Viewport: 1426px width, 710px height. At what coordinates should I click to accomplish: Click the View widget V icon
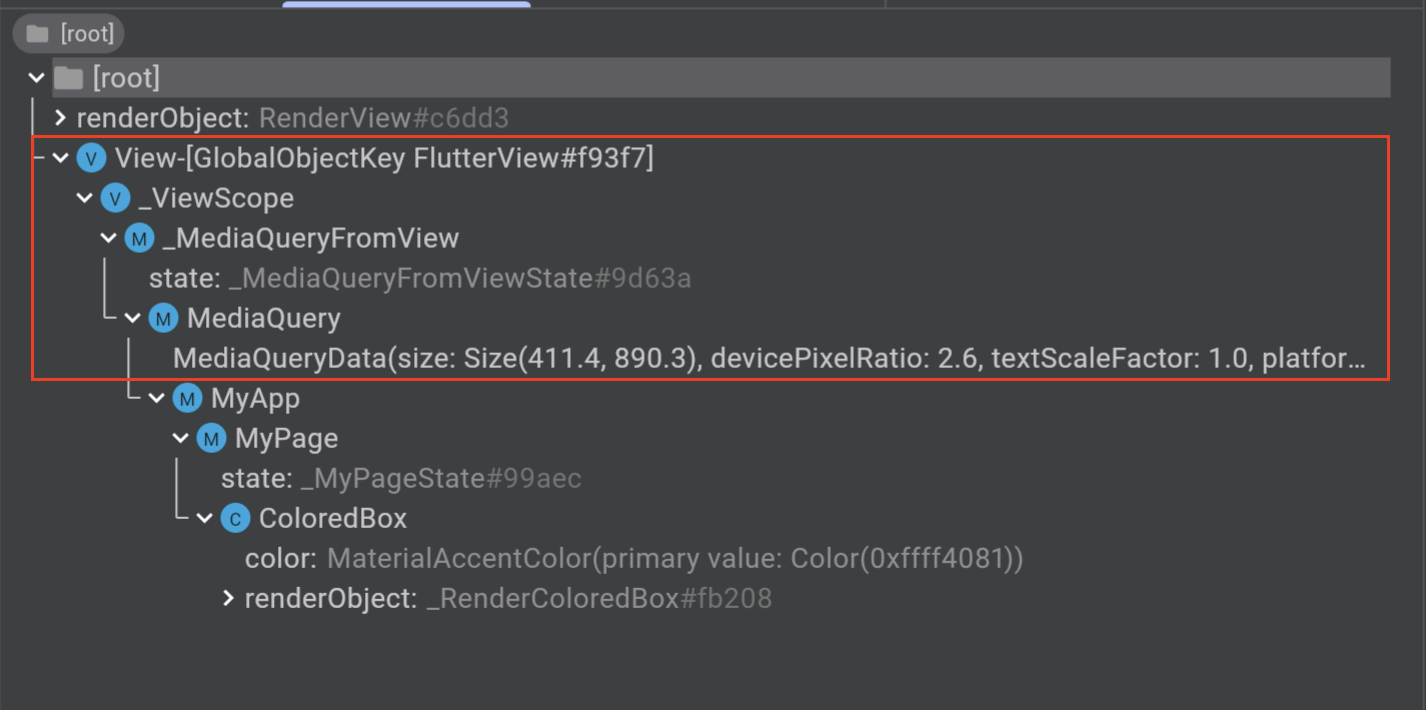tap(91, 158)
